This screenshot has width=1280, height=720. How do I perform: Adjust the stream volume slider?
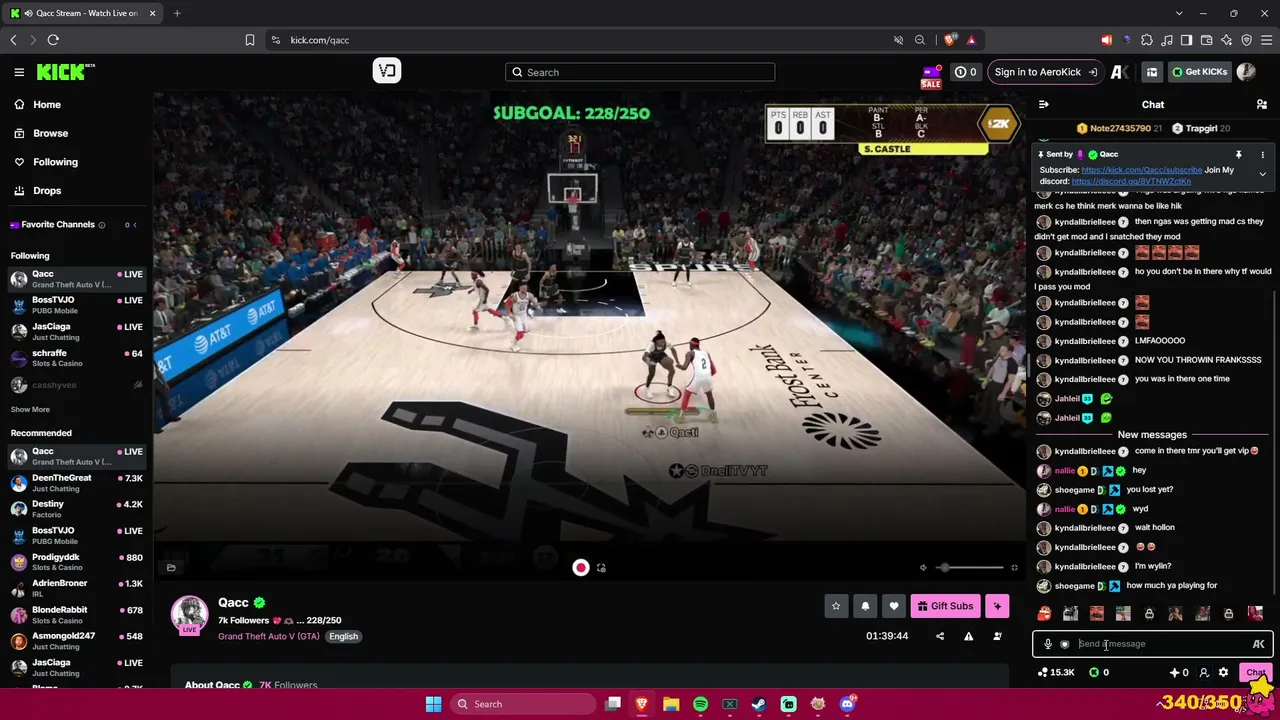point(971,568)
